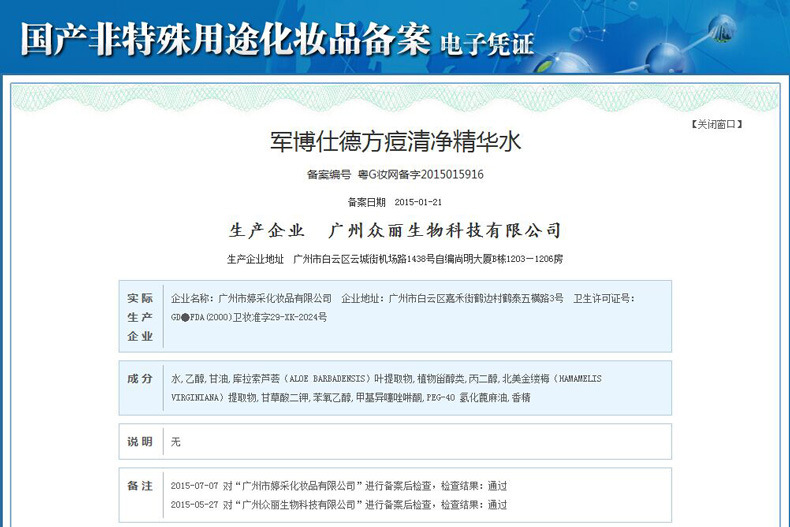The image size is (790, 527).
Task: Click the 说明 section label
Action: [x=140, y=442]
